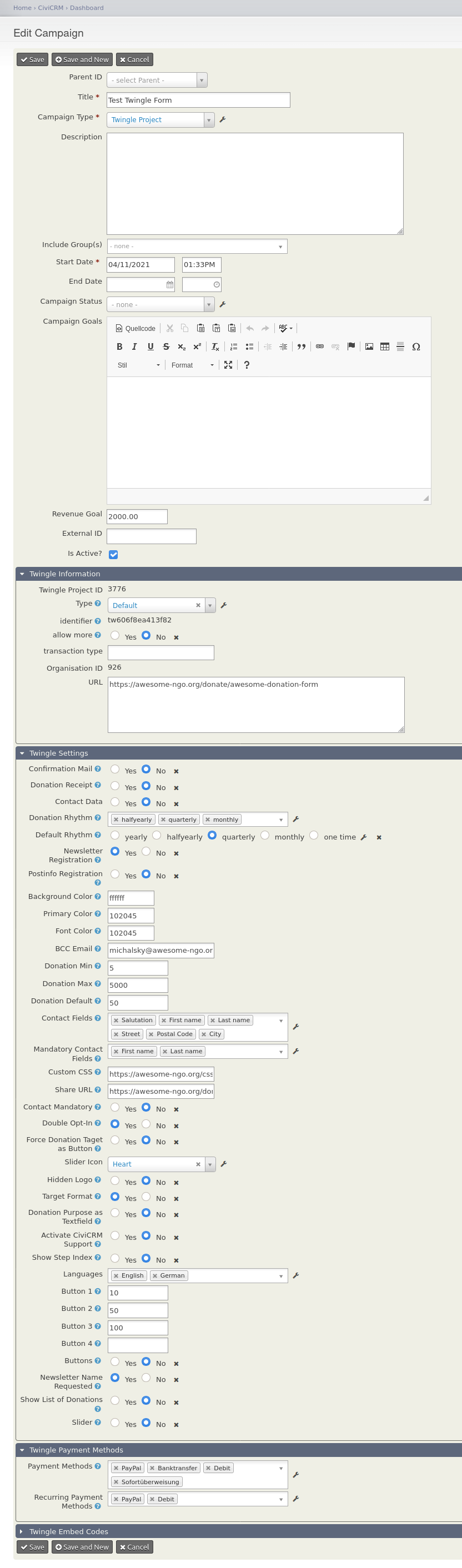The image size is (462, 1568).
Task: Toggle the Is Active checkbox
Action: tap(113, 555)
